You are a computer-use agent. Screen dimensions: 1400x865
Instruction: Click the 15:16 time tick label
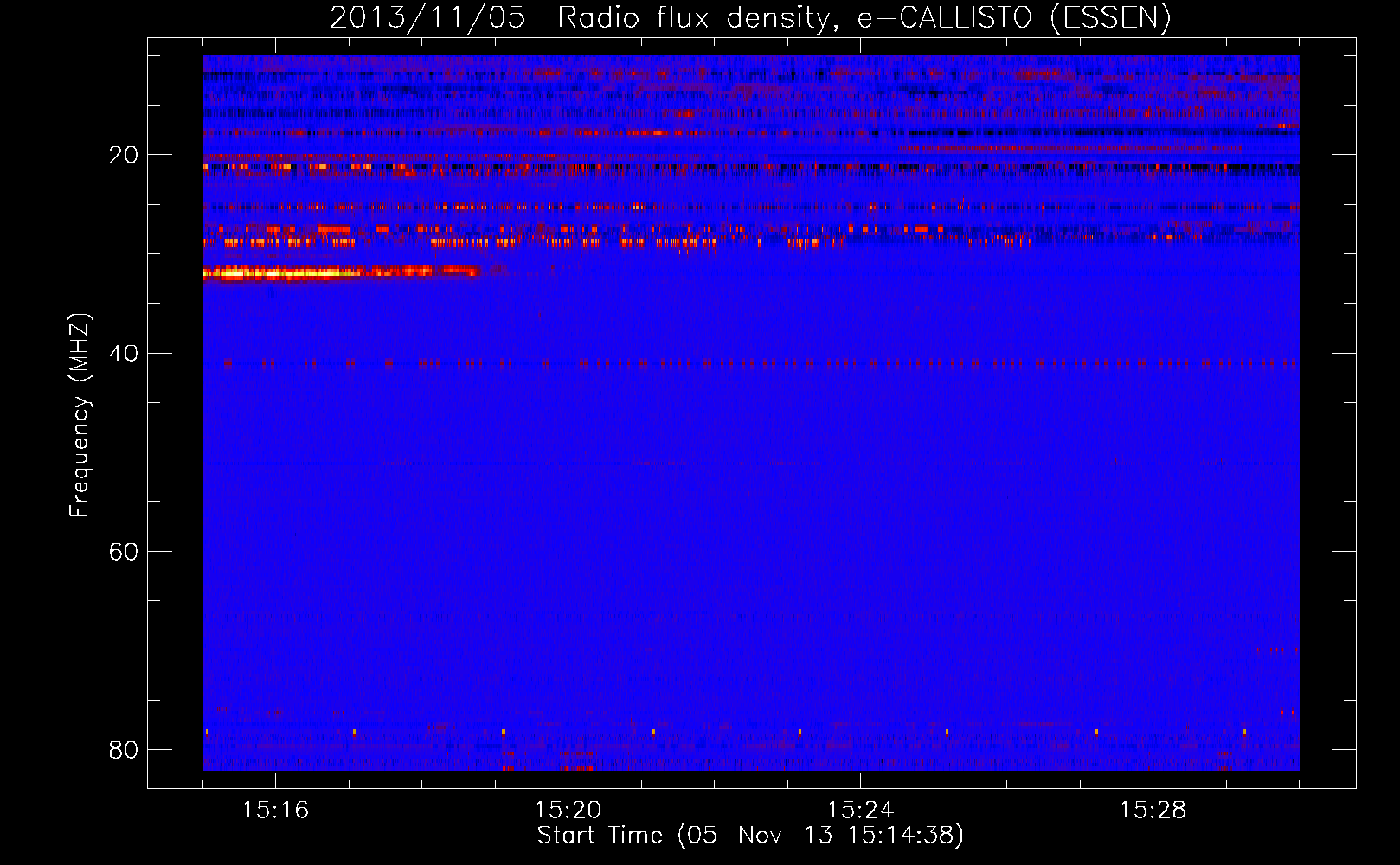pos(275,810)
